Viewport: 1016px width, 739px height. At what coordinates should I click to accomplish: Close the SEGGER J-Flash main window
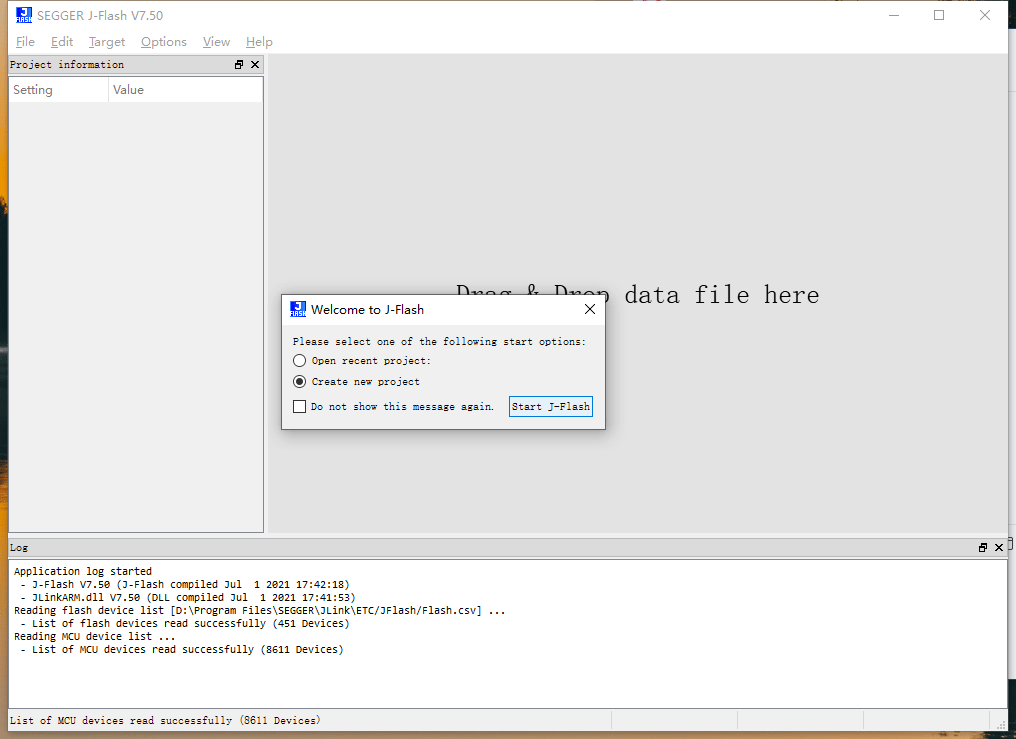(x=985, y=15)
